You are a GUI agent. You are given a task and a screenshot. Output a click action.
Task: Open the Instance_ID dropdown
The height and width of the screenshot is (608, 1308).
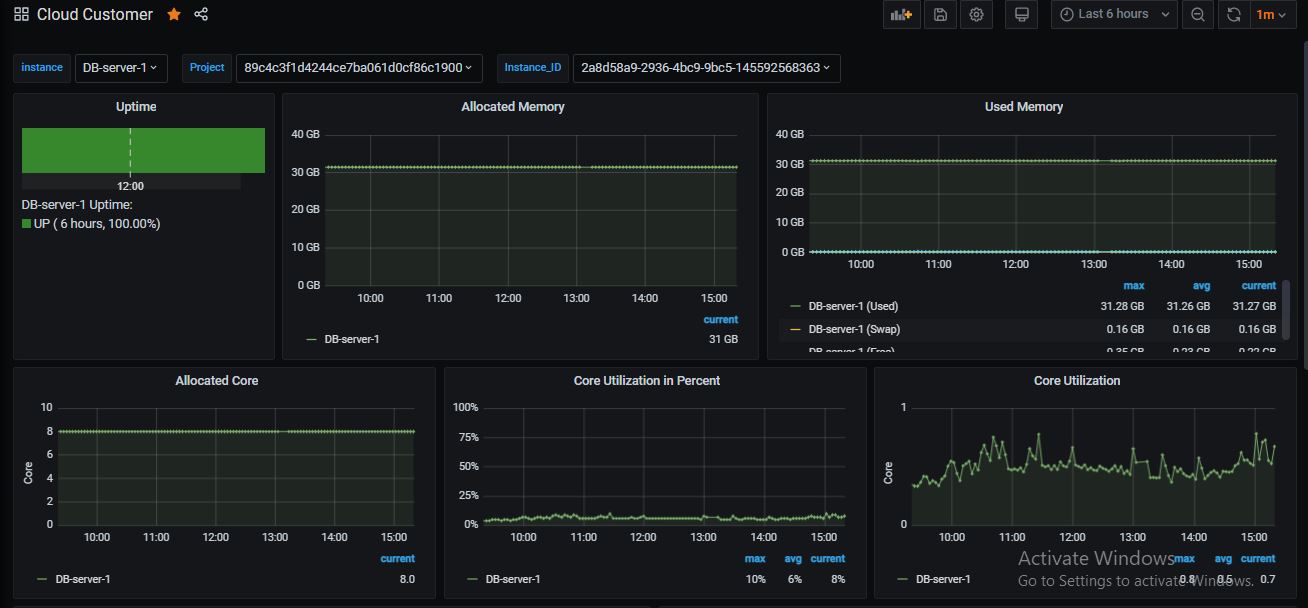point(706,68)
